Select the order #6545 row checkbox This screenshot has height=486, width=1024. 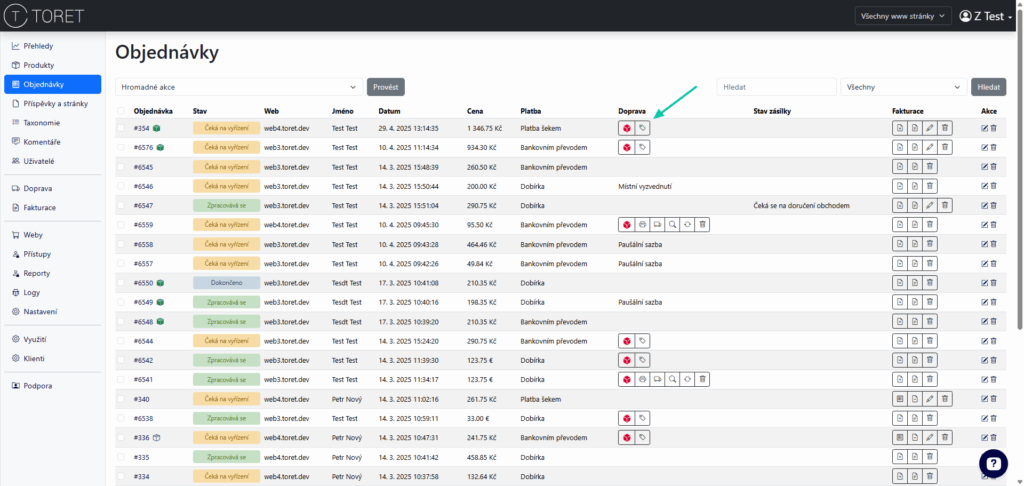click(x=120, y=167)
